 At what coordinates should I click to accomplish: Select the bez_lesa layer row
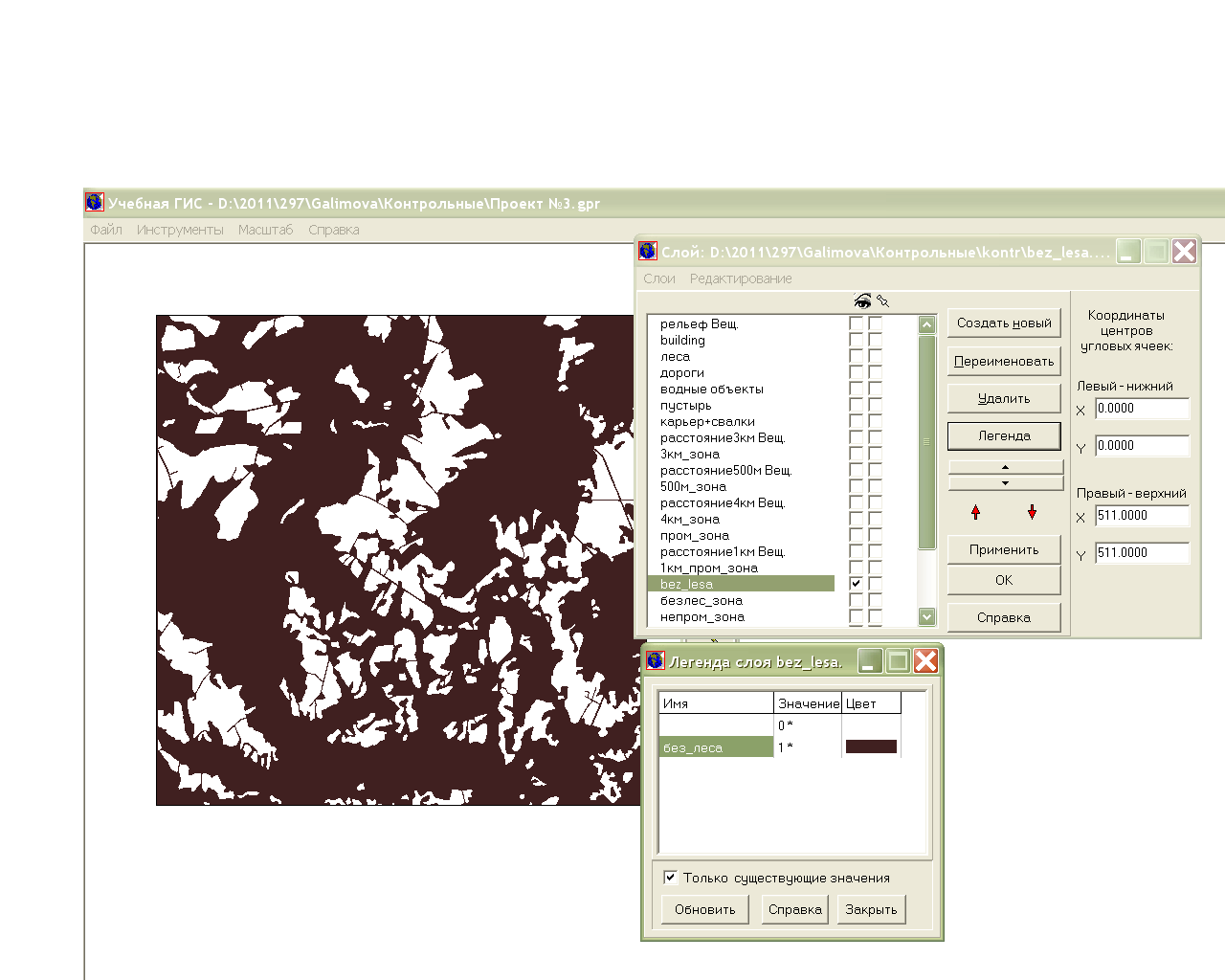(x=742, y=584)
